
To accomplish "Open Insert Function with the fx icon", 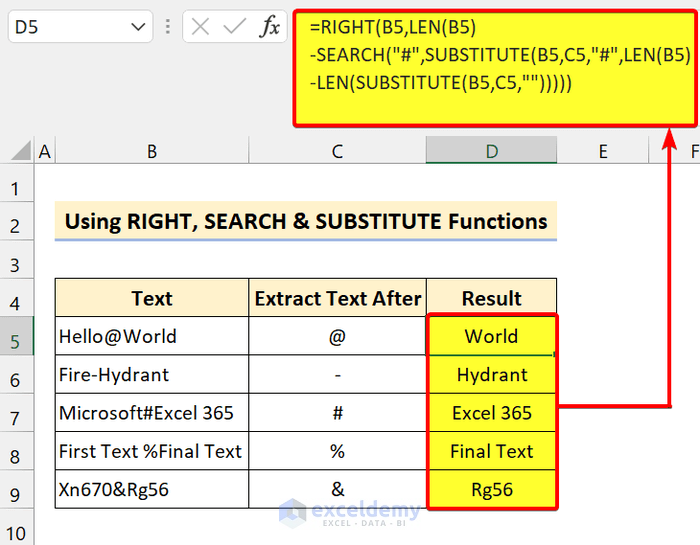I will click(x=269, y=26).
